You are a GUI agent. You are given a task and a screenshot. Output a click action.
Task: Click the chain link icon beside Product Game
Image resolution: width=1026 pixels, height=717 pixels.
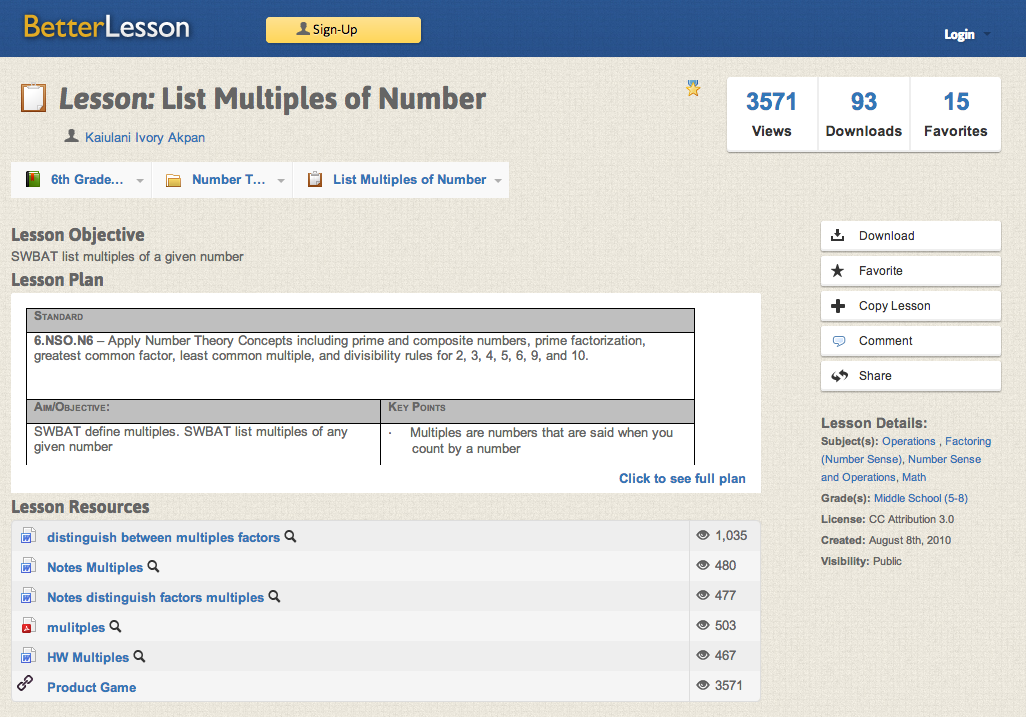(x=27, y=685)
